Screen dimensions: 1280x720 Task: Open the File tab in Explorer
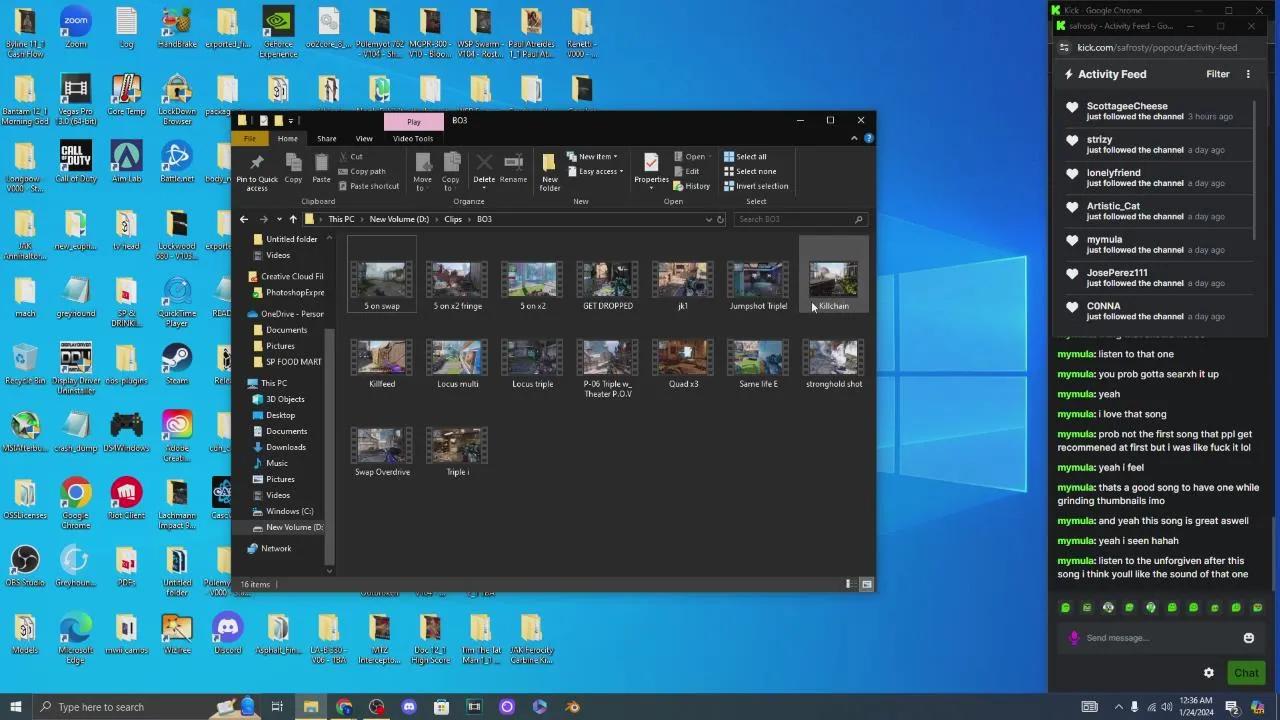click(x=250, y=139)
